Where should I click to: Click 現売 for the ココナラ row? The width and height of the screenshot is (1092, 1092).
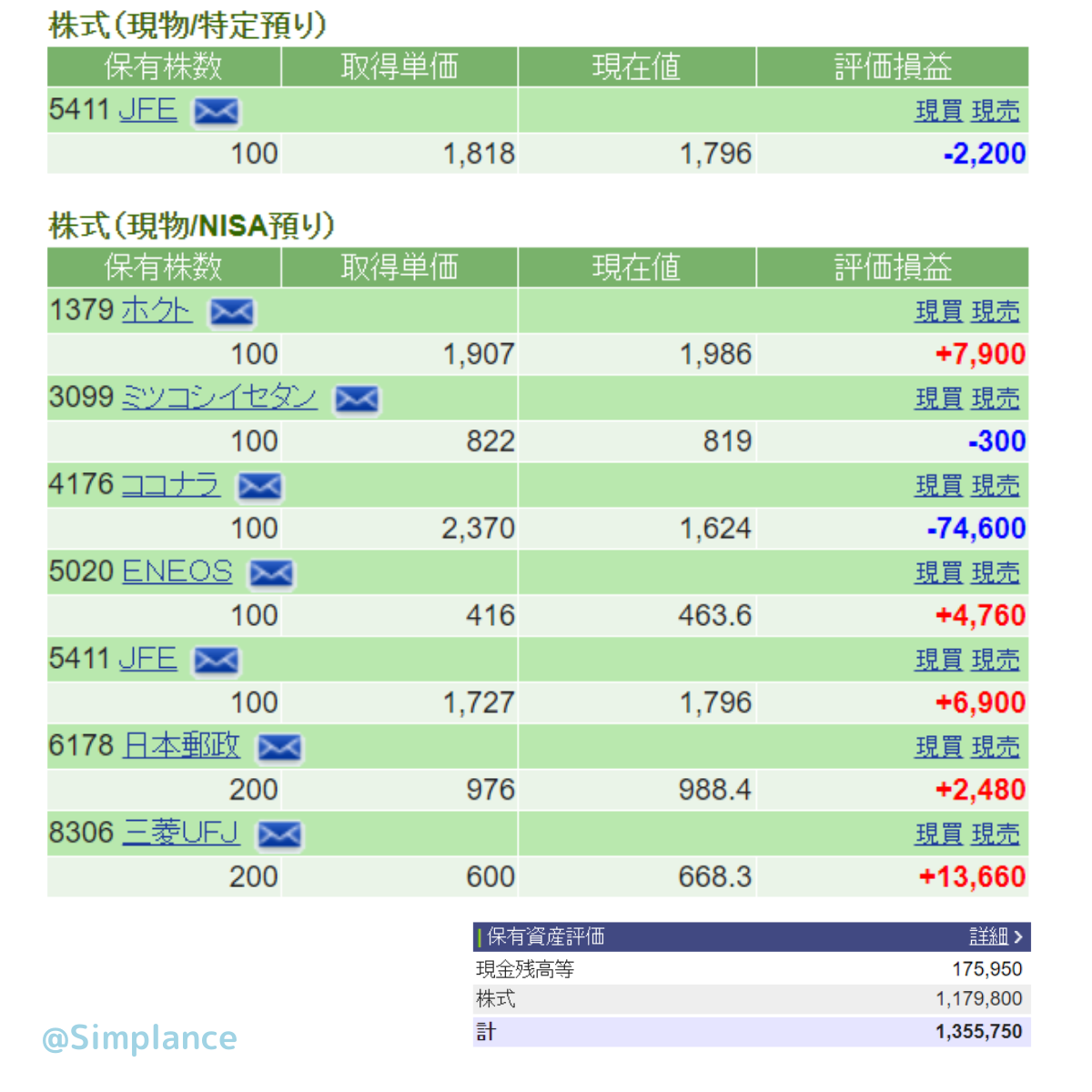click(x=996, y=487)
